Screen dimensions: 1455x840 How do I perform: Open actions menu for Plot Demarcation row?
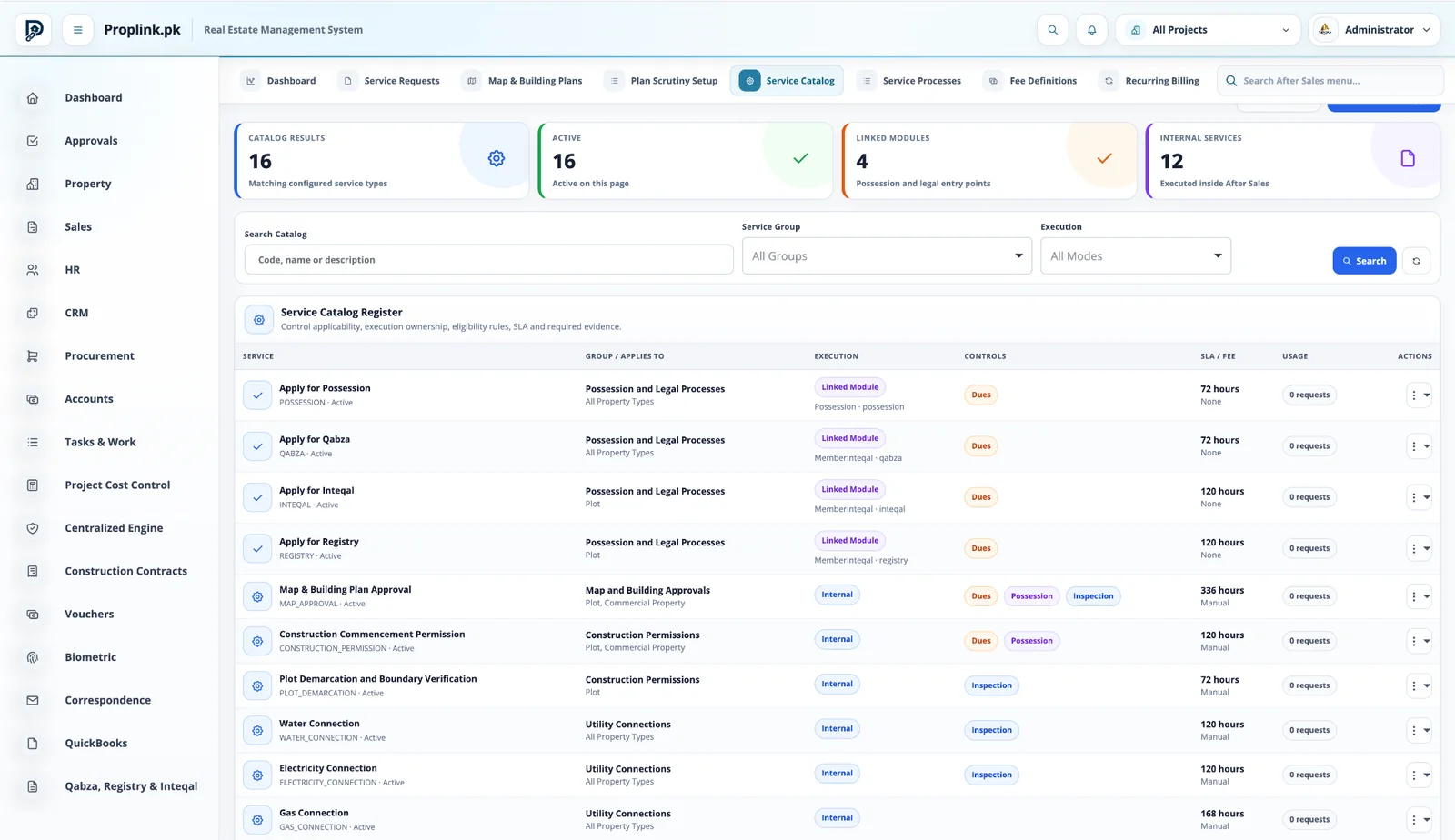[1419, 685]
